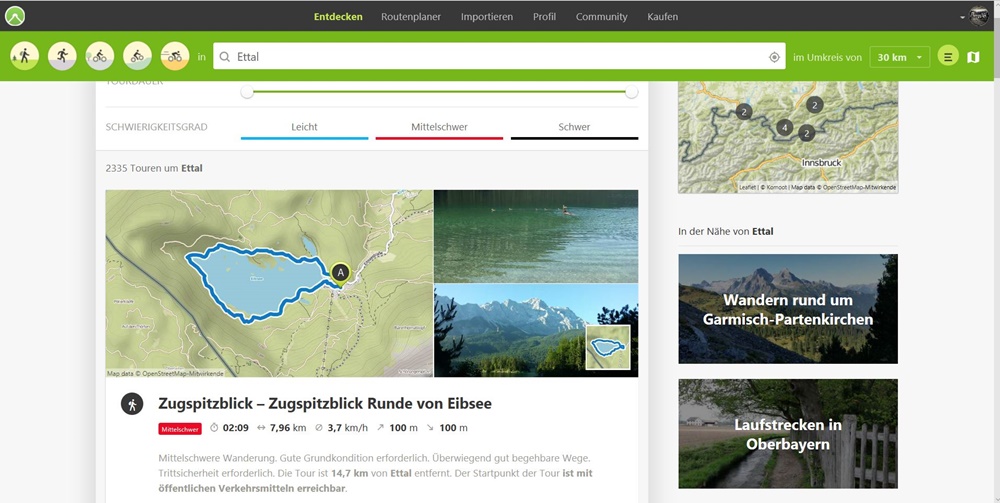Click the right handle of the Tourdauer slider
The height and width of the screenshot is (503, 1000).
tap(631, 92)
